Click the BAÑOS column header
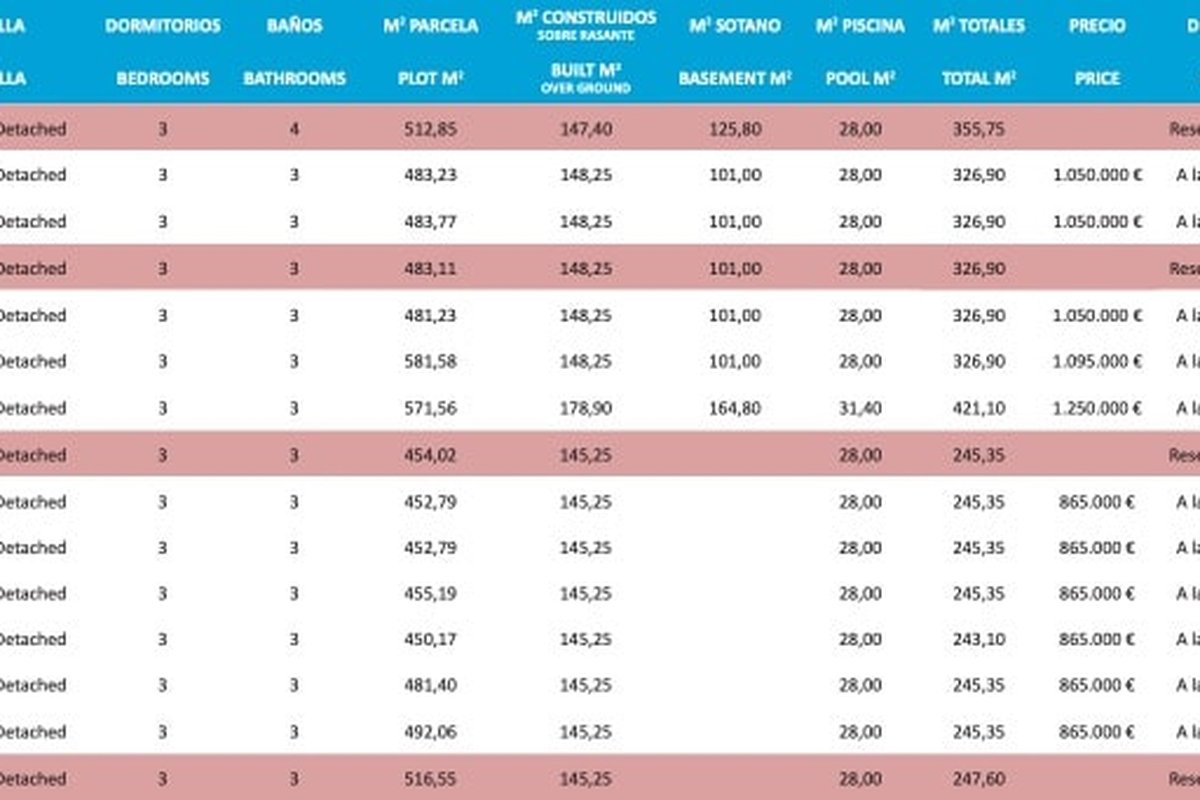 (x=294, y=26)
